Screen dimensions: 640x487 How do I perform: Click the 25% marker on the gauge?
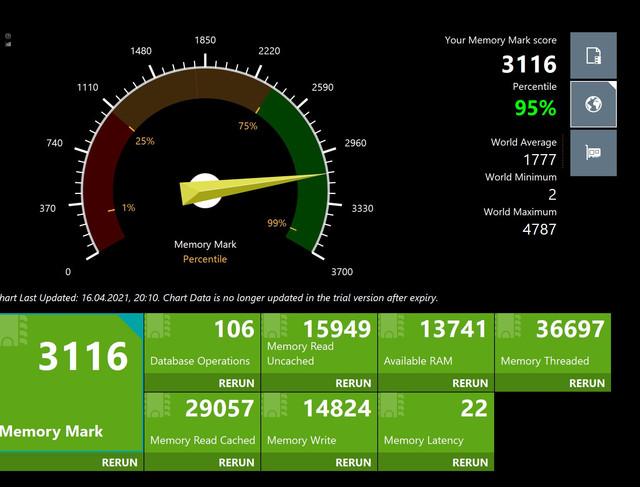pos(145,141)
